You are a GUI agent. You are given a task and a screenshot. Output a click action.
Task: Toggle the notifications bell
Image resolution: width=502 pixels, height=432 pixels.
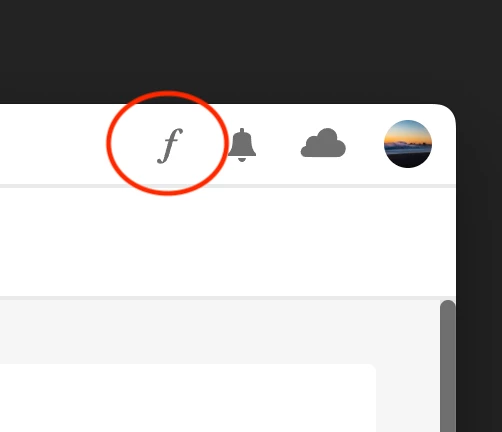(242, 145)
